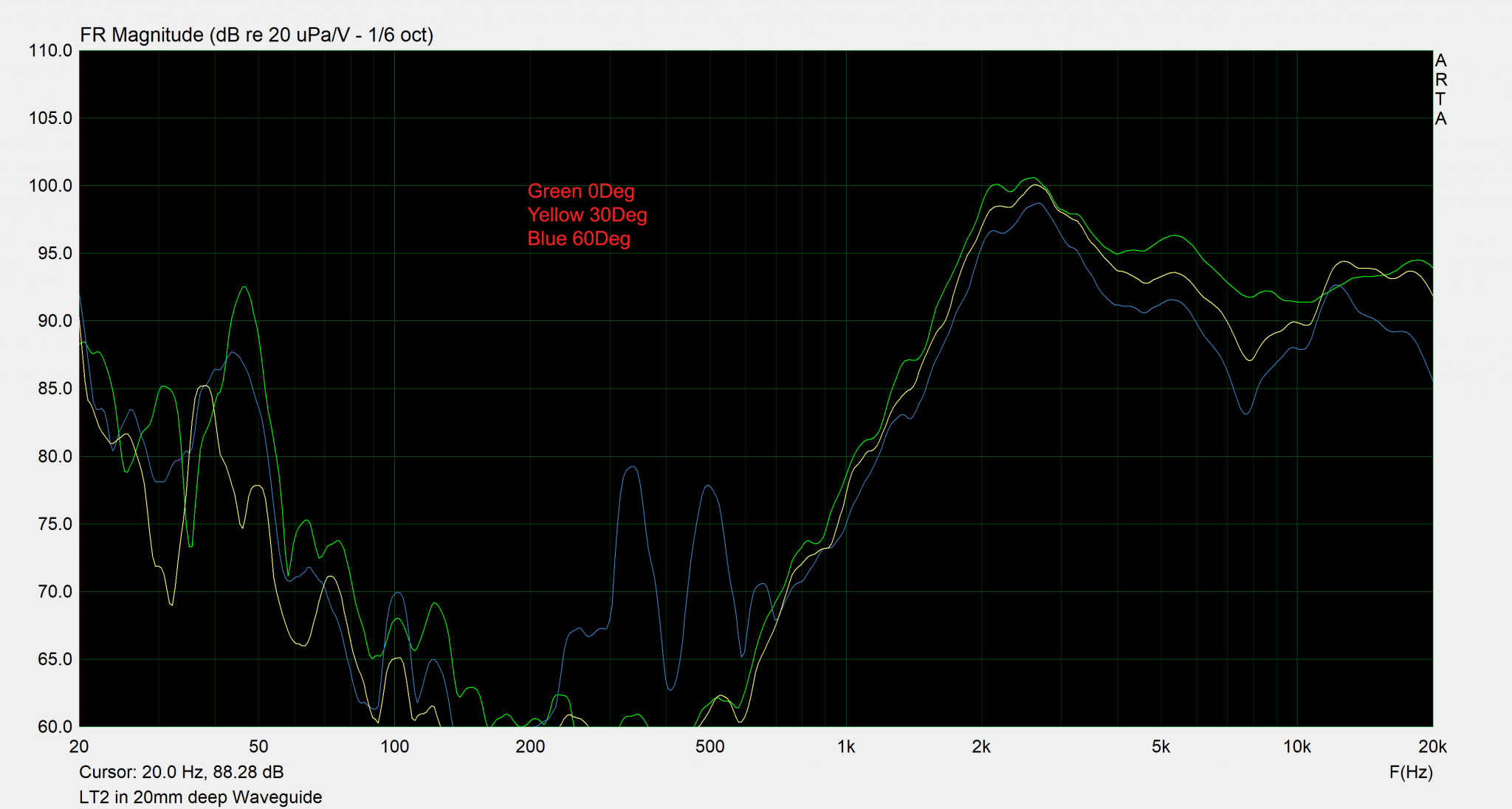This screenshot has width=1512, height=809.
Task: Click the 70.0 y-axis value
Action: pos(55,592)
